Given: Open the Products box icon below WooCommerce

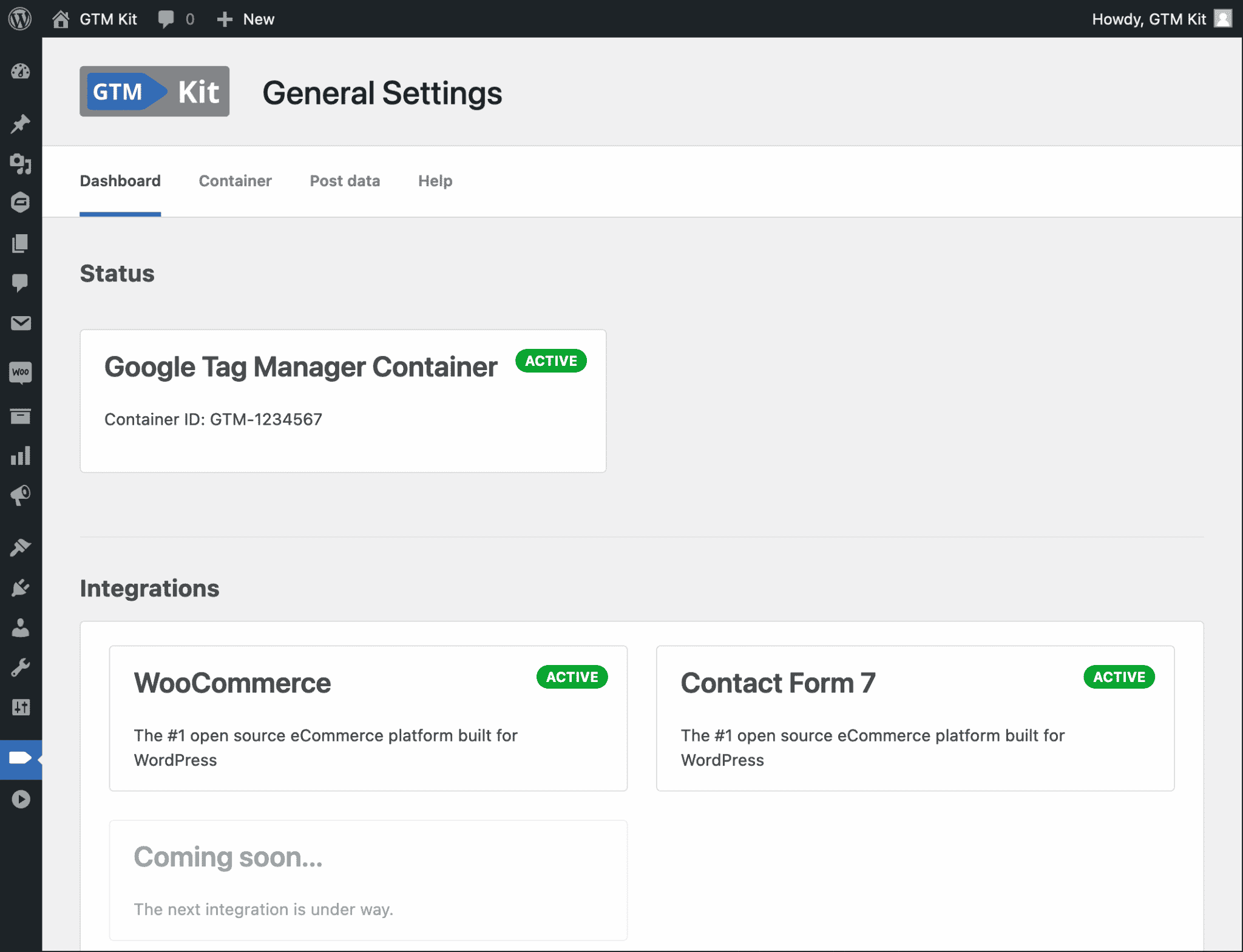Looking at the screenshot, I should [21, 416].
